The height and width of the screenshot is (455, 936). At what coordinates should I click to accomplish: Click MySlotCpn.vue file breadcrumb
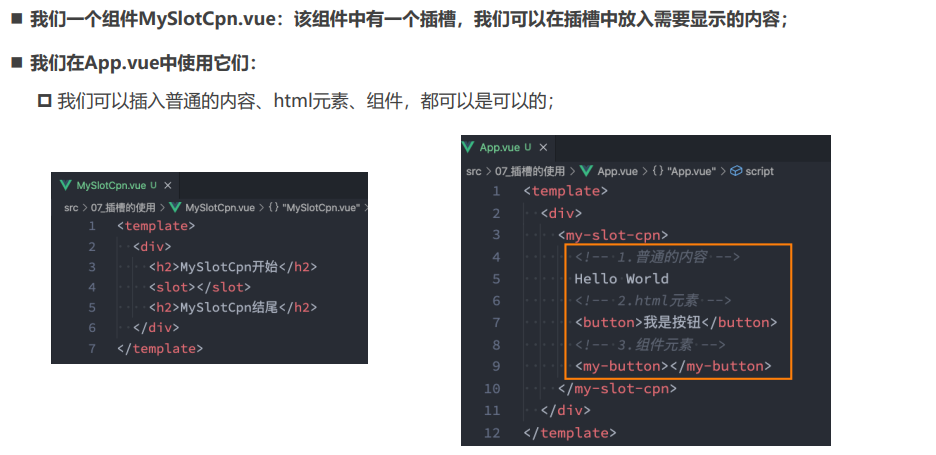coord(220,208)
